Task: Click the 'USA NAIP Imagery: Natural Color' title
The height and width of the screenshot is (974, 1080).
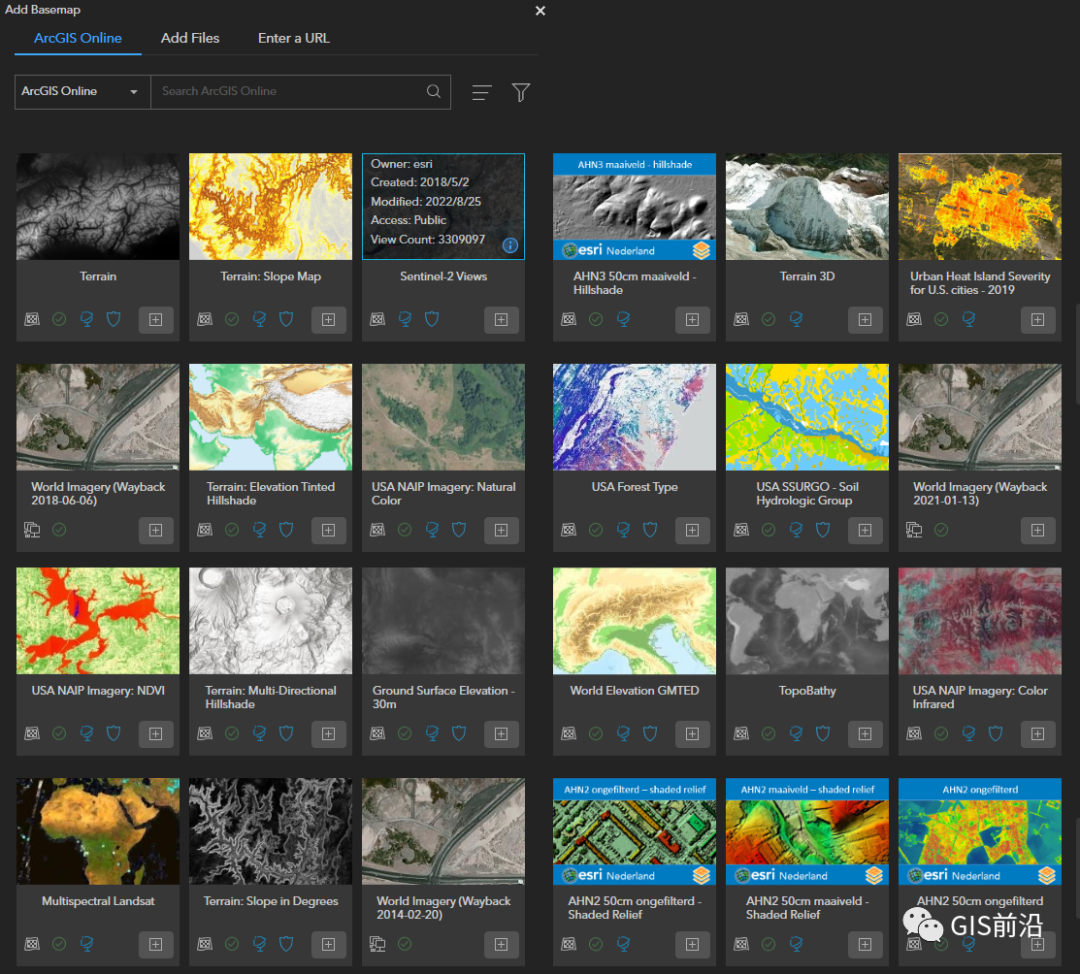Action: click(x=444, y=493)
